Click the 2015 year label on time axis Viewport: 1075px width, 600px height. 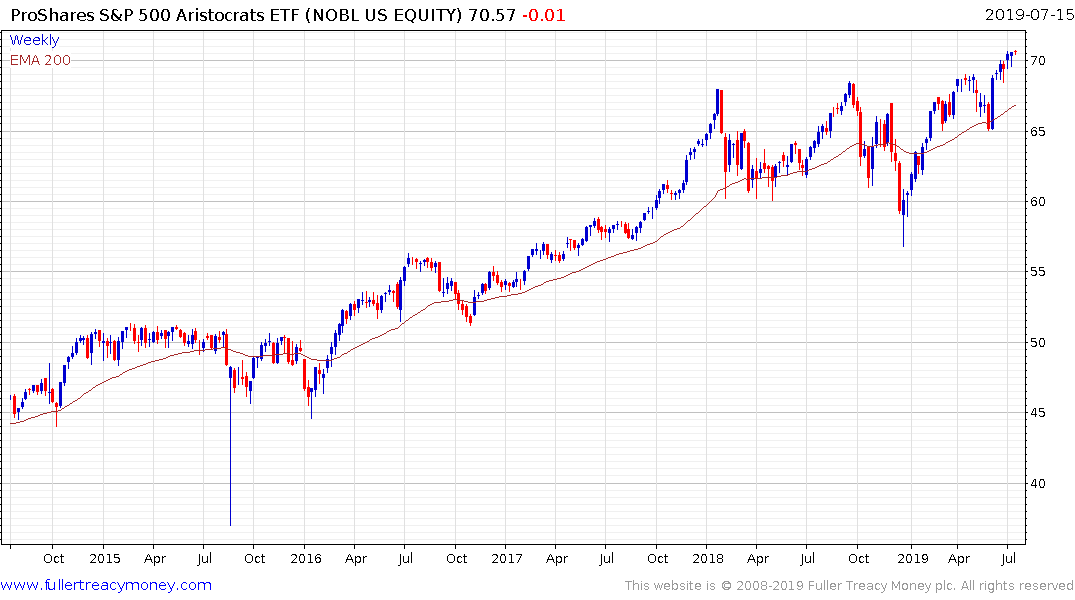pos(105,558)
